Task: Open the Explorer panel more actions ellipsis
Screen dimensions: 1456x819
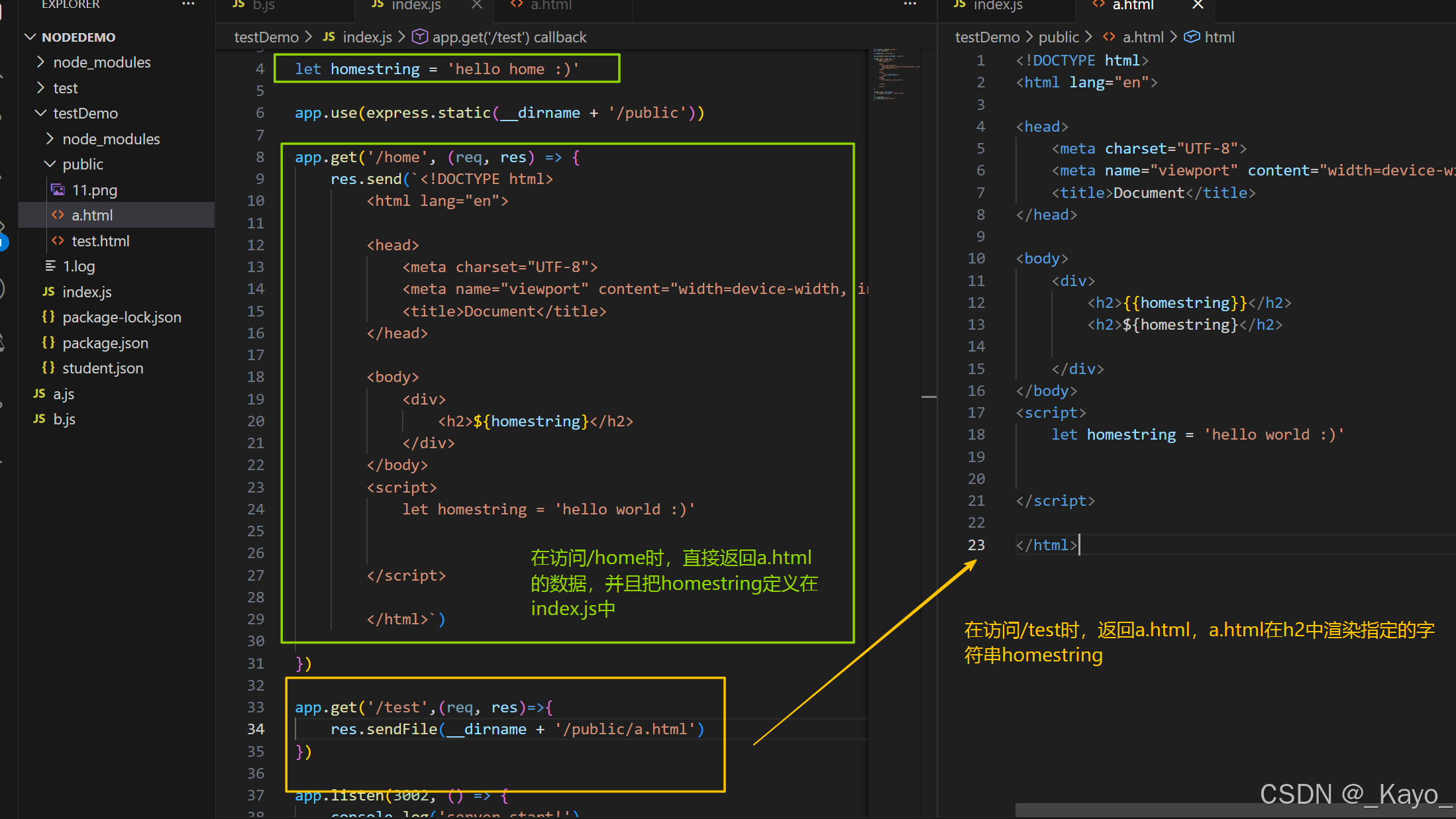Action: [188, 4]
